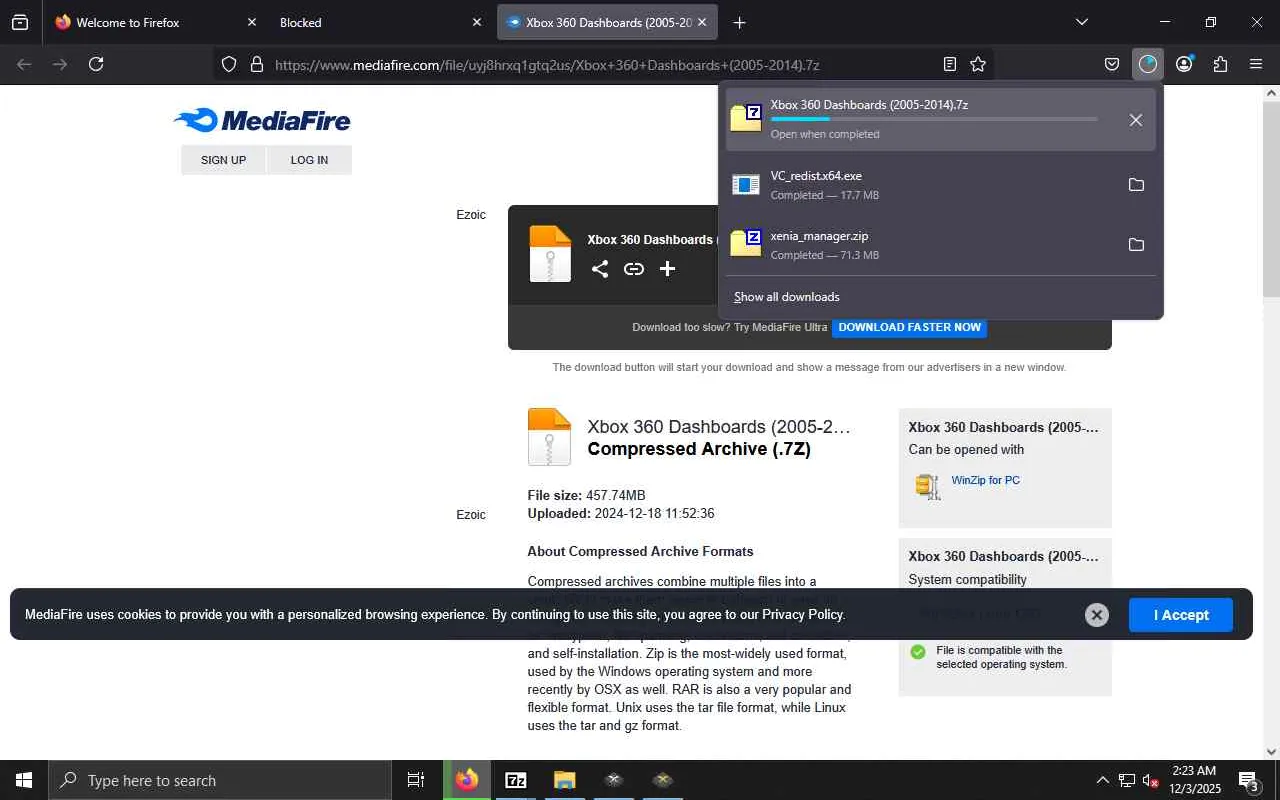Viewport: 1280px width, 800px height.
Task: Dismiss the cookie banner with the X
Action: pos(1097,615)
